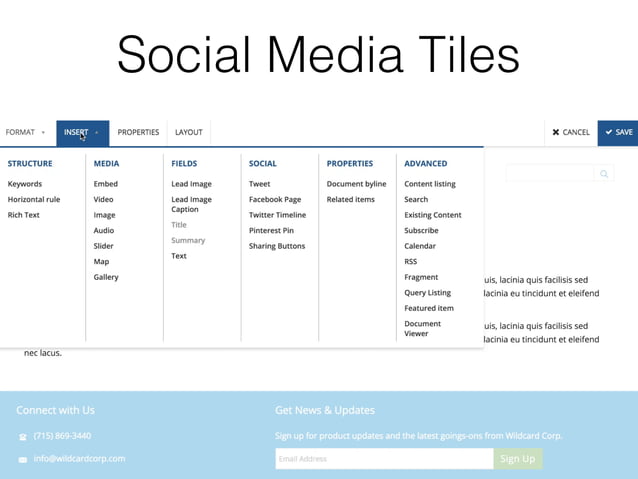The image size is (638, 479).
Task: Select Audio in the Media column
Action: pos(104,230)
